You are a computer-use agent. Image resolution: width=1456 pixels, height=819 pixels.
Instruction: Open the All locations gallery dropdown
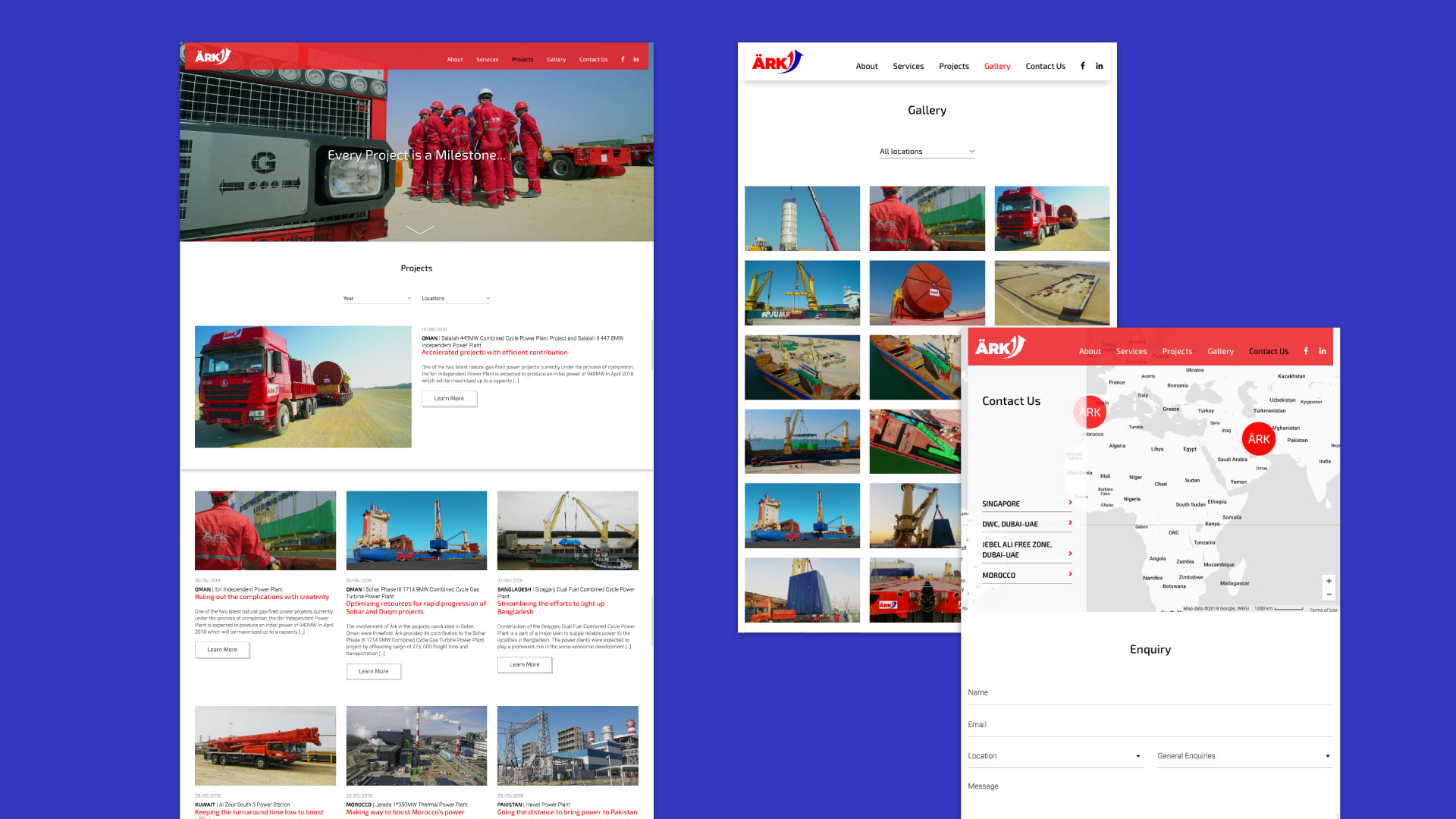pyautogui.click(x=927, y=152)
